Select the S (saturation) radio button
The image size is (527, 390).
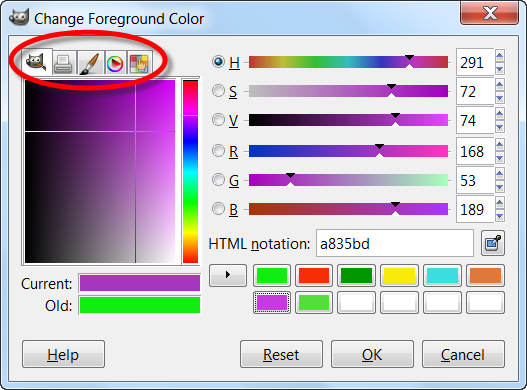(x=218, y=91)
